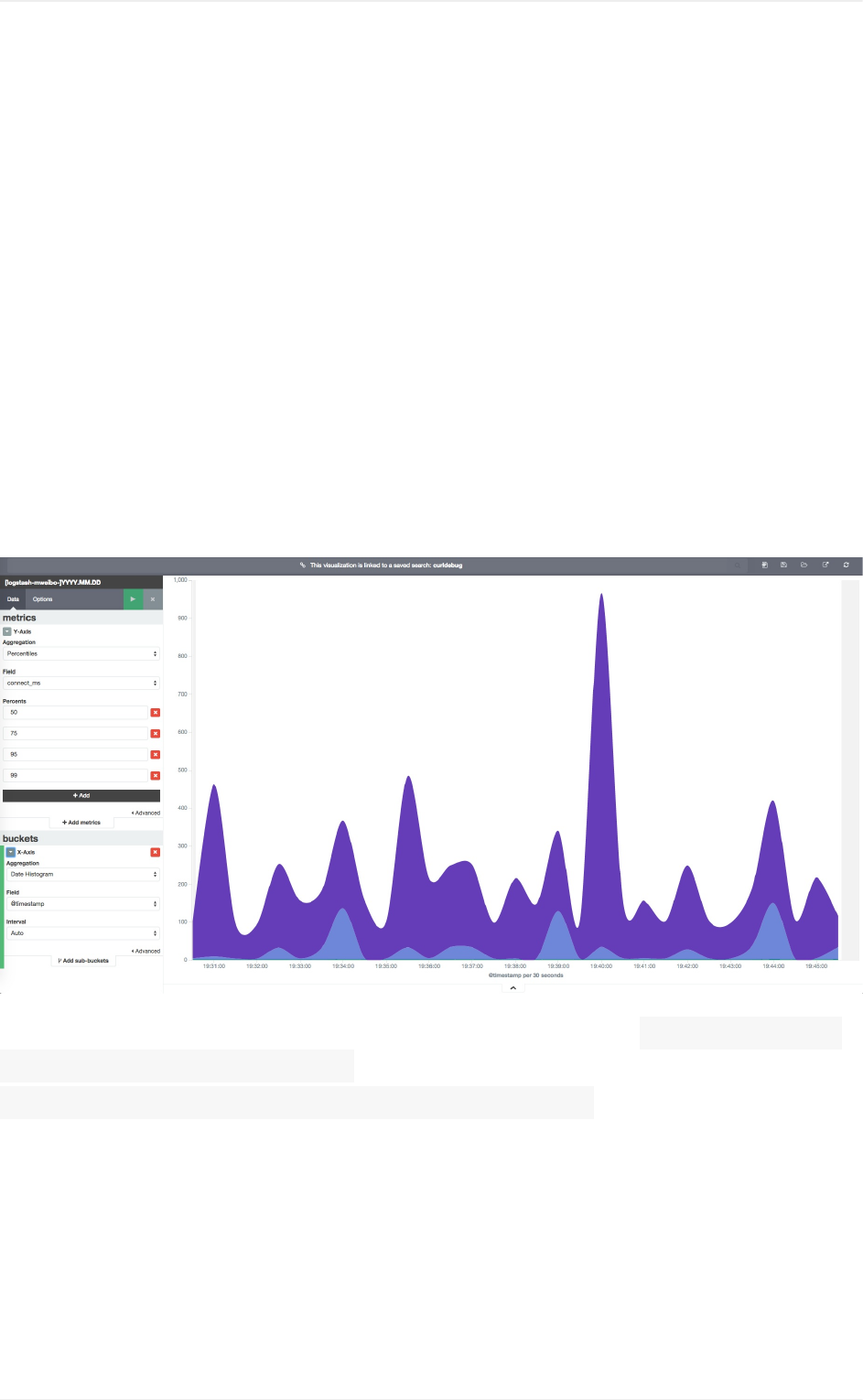Open saved visualization via folder icon
This screenshot has height=1400, width=863.
coord(804,565)
